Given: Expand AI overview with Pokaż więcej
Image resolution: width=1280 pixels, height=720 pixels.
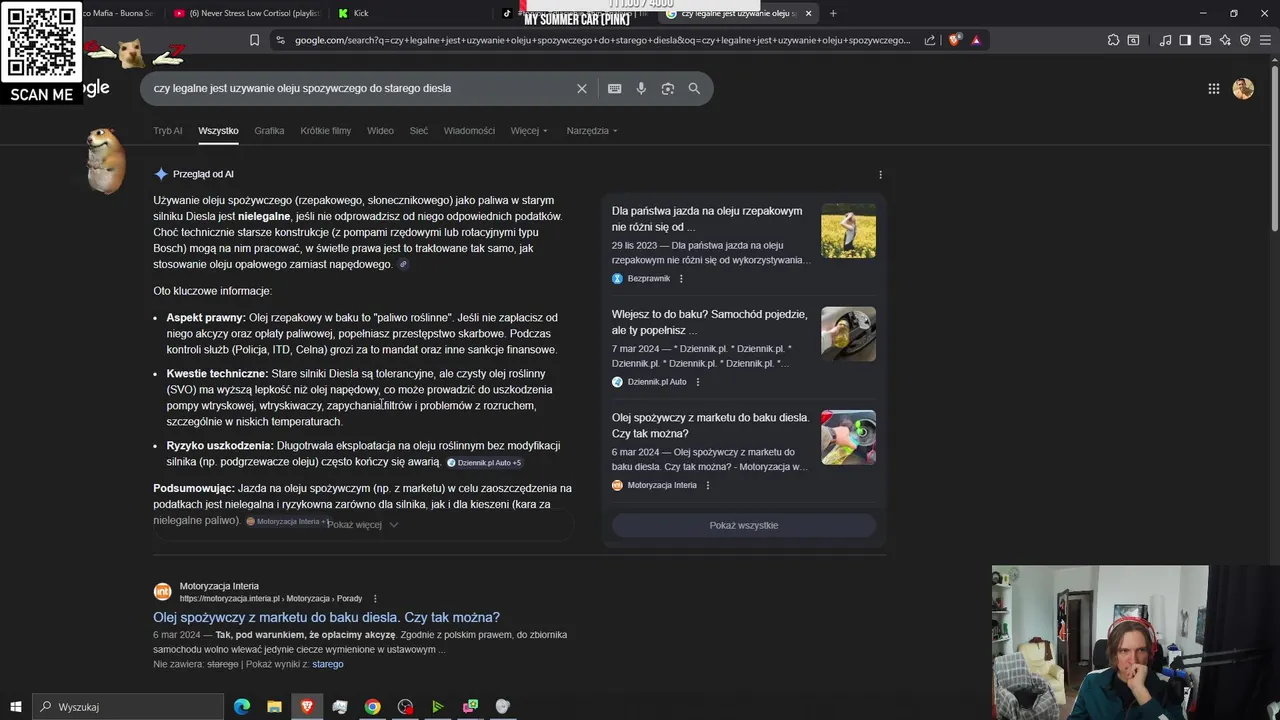Looking at the screenshot, I should pyautogui.click(x=362, y=524).
